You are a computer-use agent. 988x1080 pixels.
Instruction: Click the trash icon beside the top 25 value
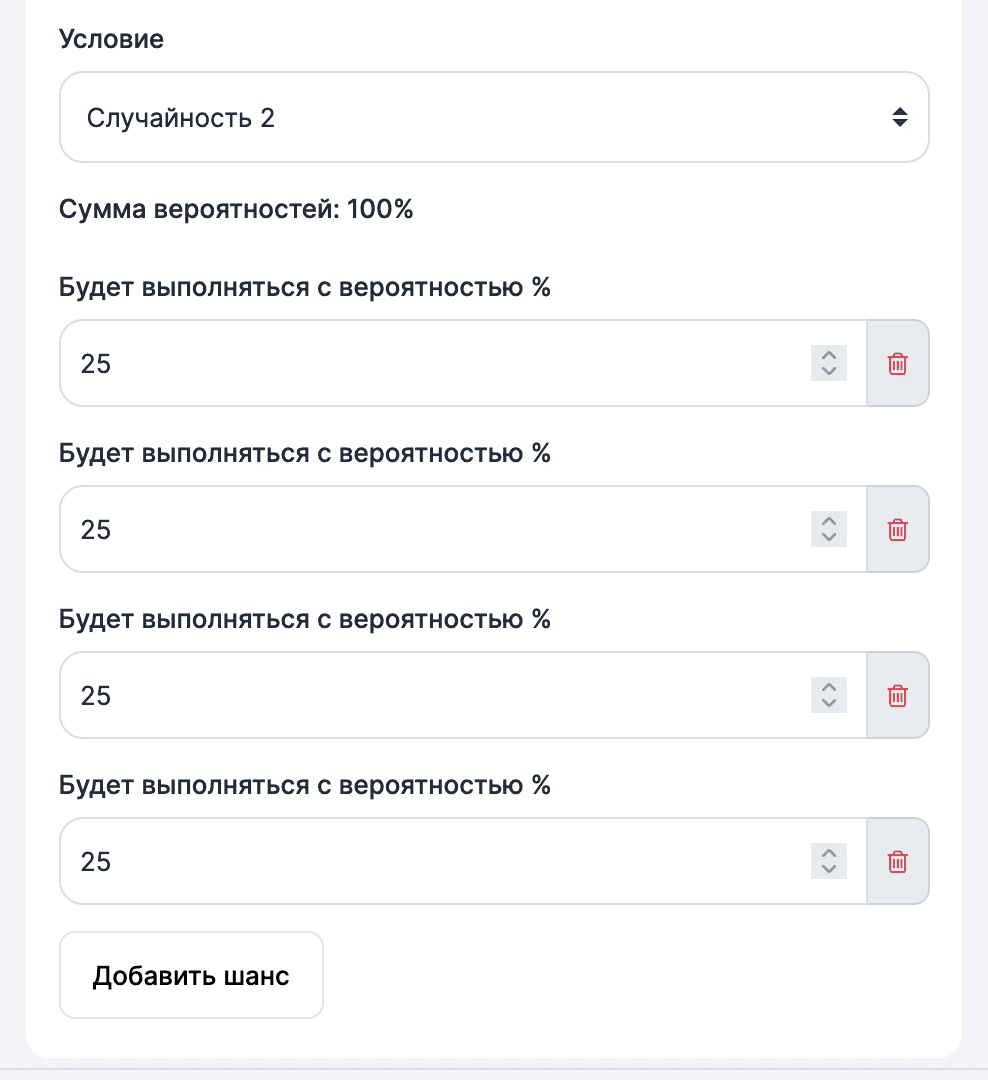point(897,363)
